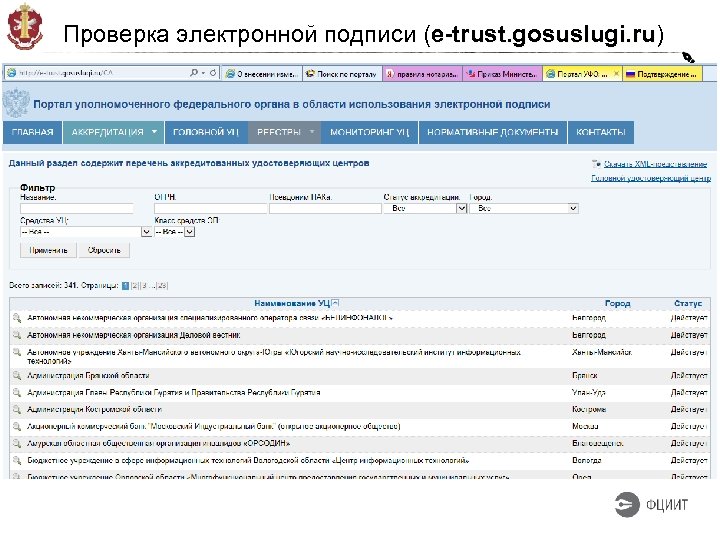Switch to Подтверждение browser tab
This screenshot has height=540, width=720.
pyautogui.click(x=662, y=74)
